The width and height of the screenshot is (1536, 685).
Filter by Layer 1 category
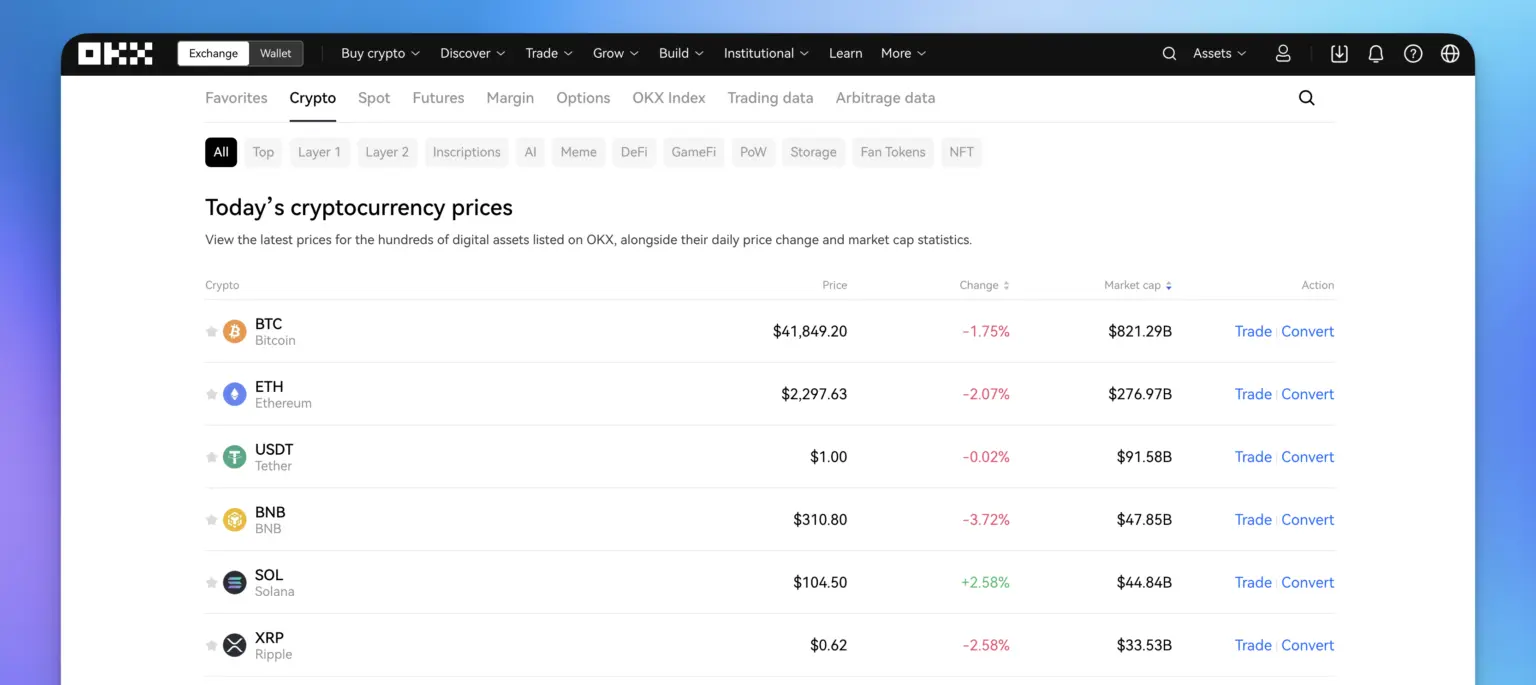pyautogui.click(x=319, y=152)
